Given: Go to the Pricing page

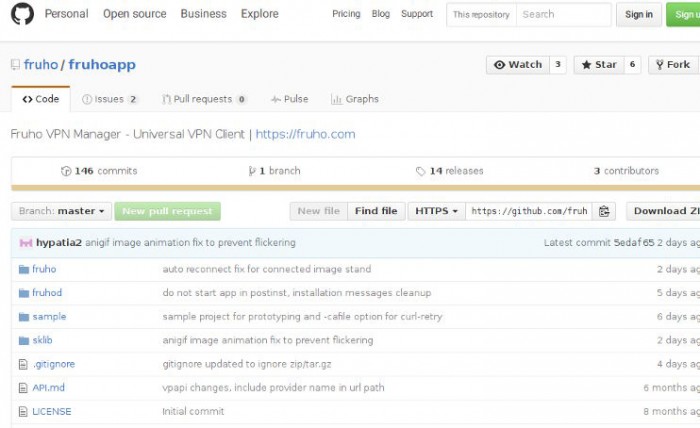Looking at the screenshot, I should [346, 14].
